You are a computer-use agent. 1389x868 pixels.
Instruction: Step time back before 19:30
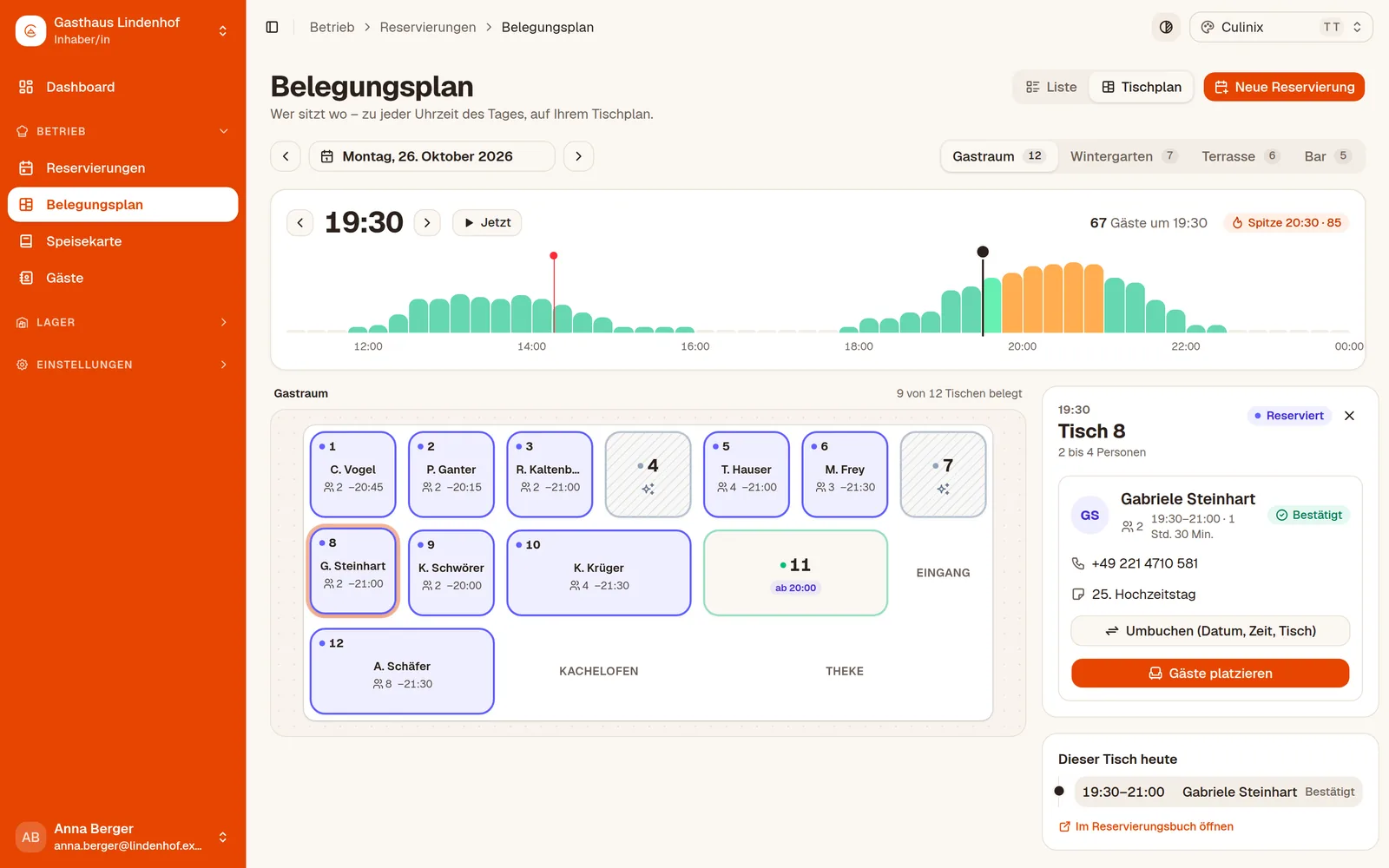(300, 222)
